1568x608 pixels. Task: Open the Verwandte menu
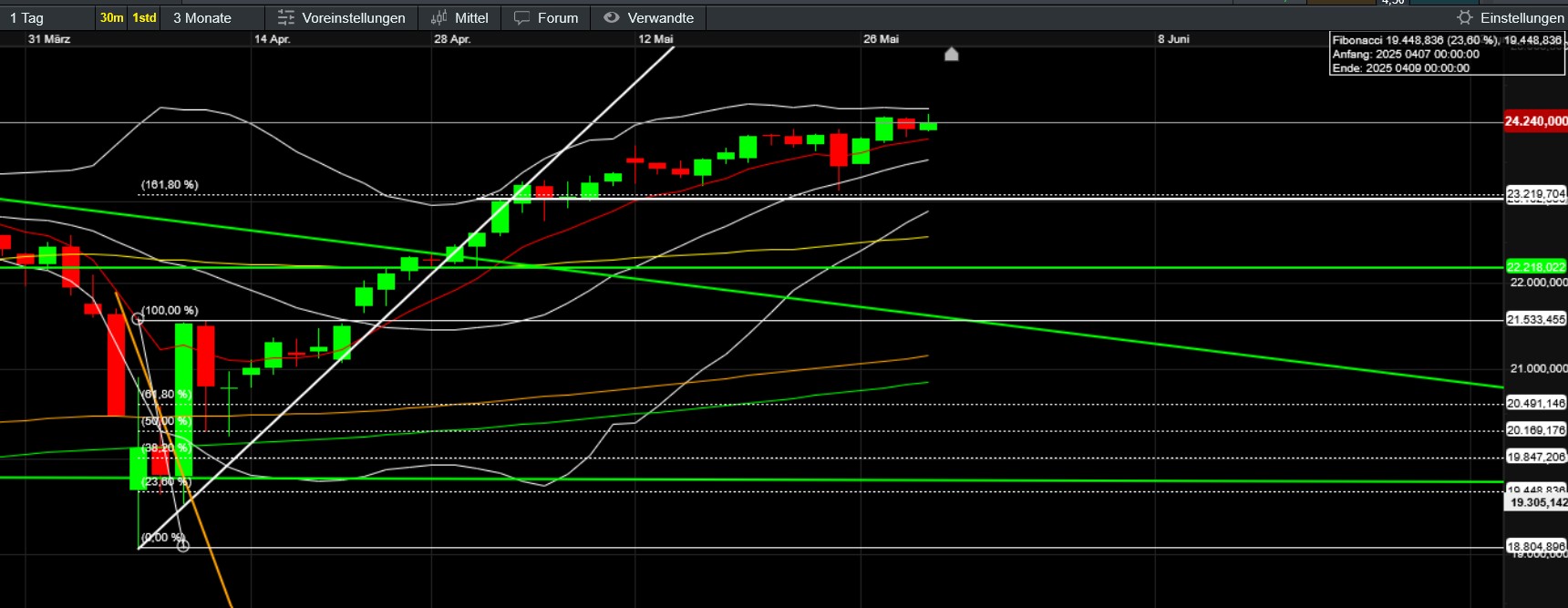(661, 17)
